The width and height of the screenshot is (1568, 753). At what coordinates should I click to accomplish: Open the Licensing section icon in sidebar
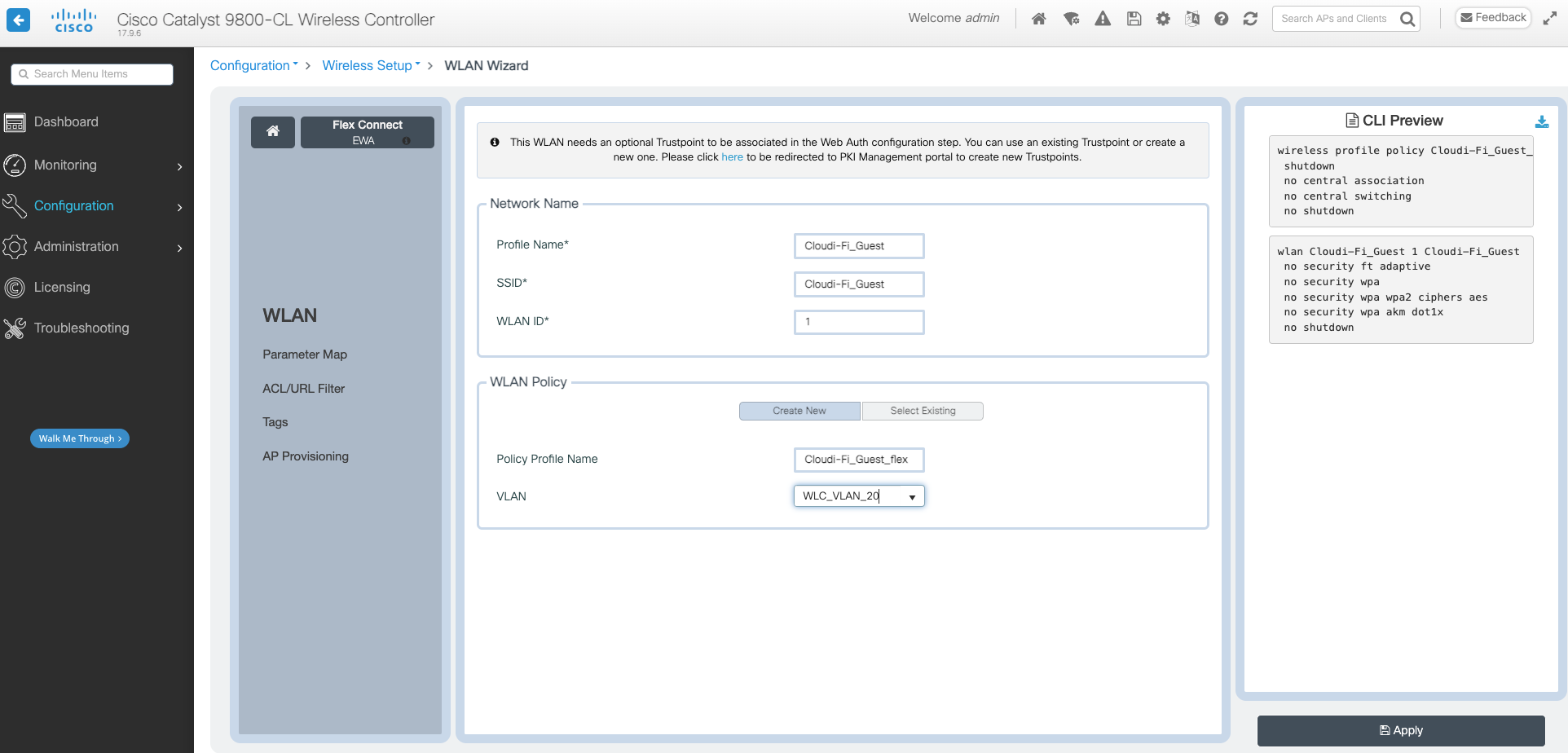click(15, 287)
